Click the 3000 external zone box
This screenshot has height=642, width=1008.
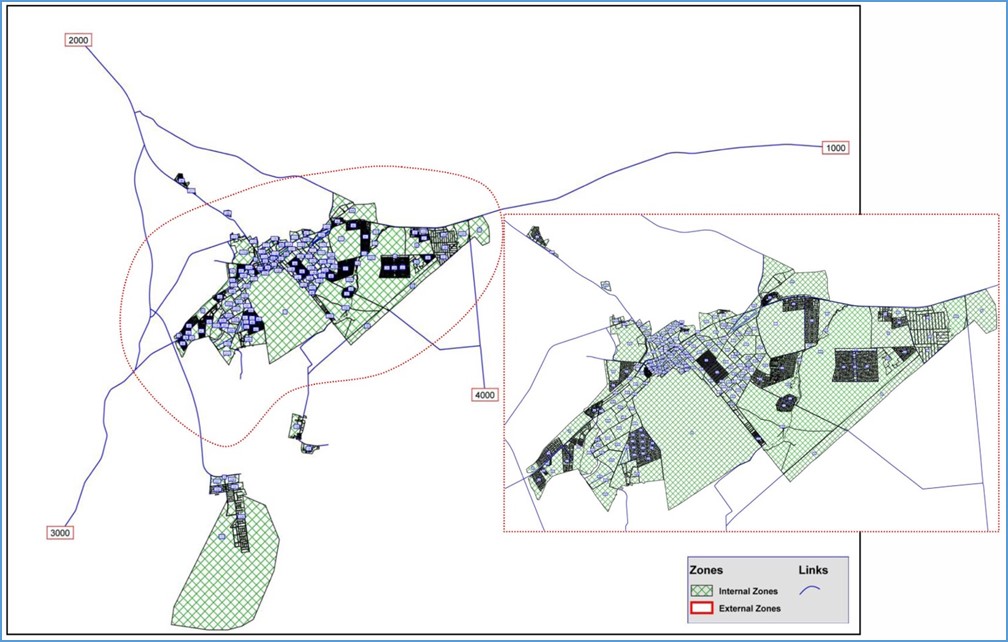[x=60, y=533]
